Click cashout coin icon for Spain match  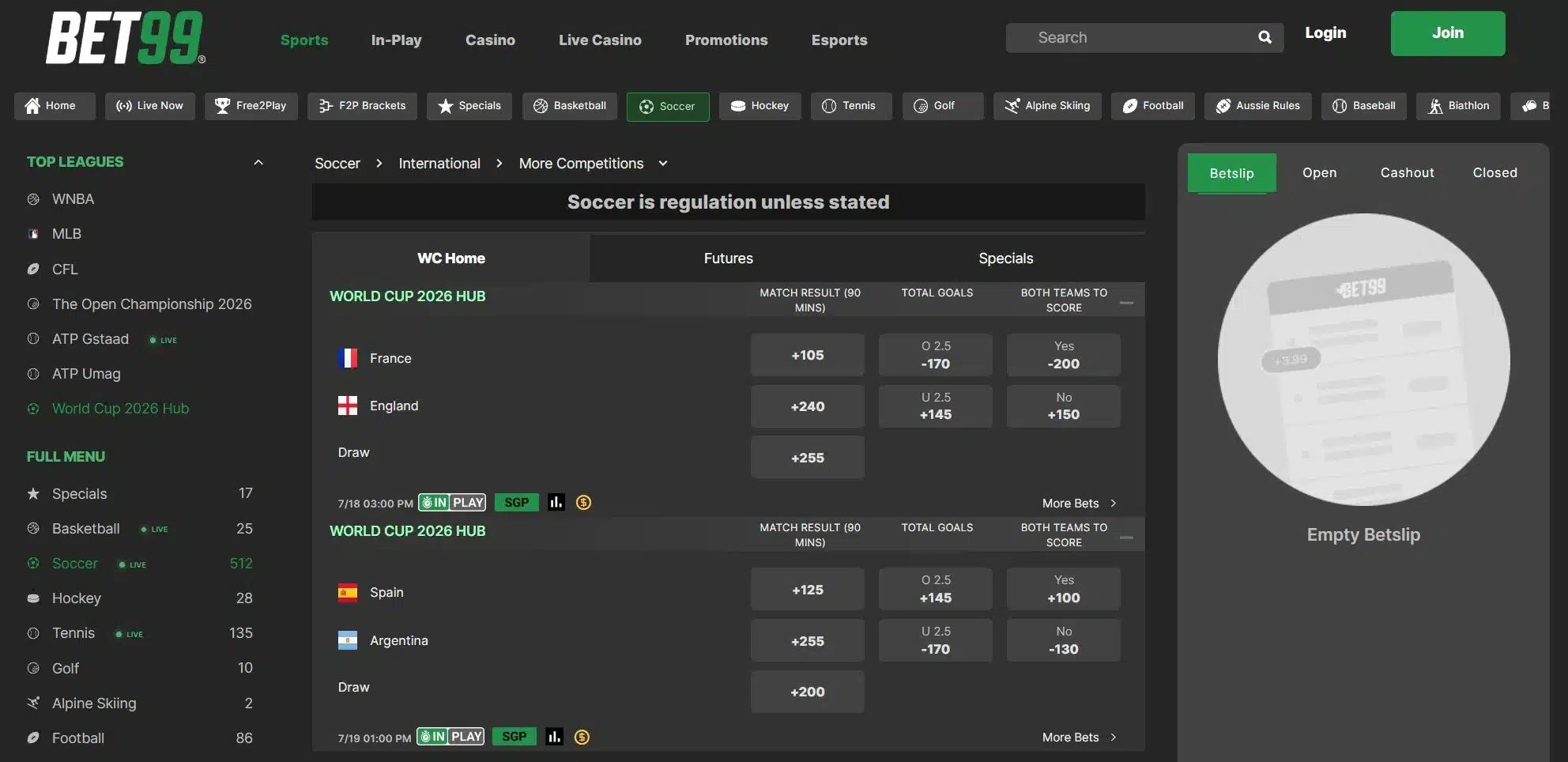coord(582,737)
